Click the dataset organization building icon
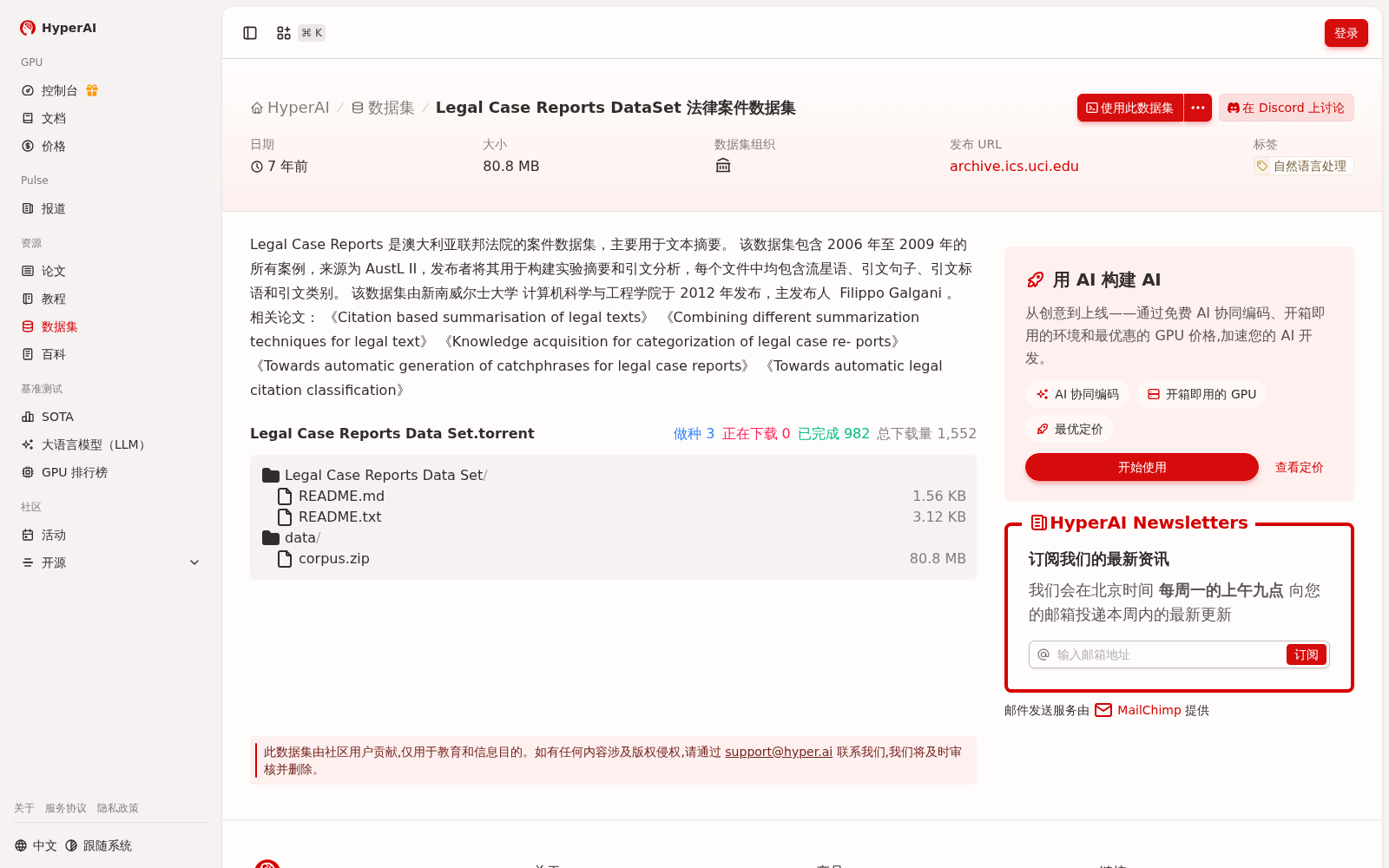Viewport: 1389px width, 868px height. [723, 166]
